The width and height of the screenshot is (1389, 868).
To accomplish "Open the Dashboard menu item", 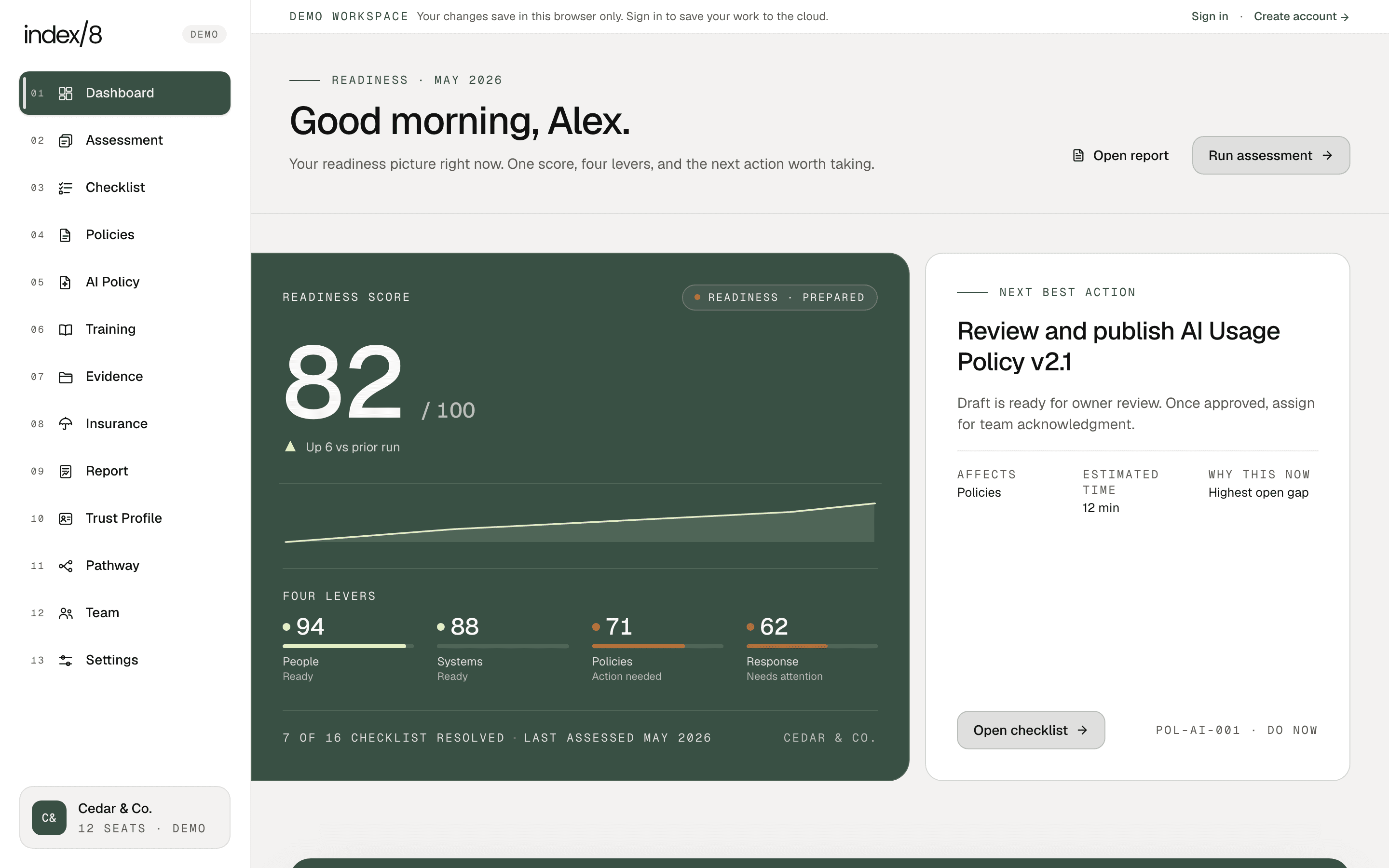I will point(124,93).
